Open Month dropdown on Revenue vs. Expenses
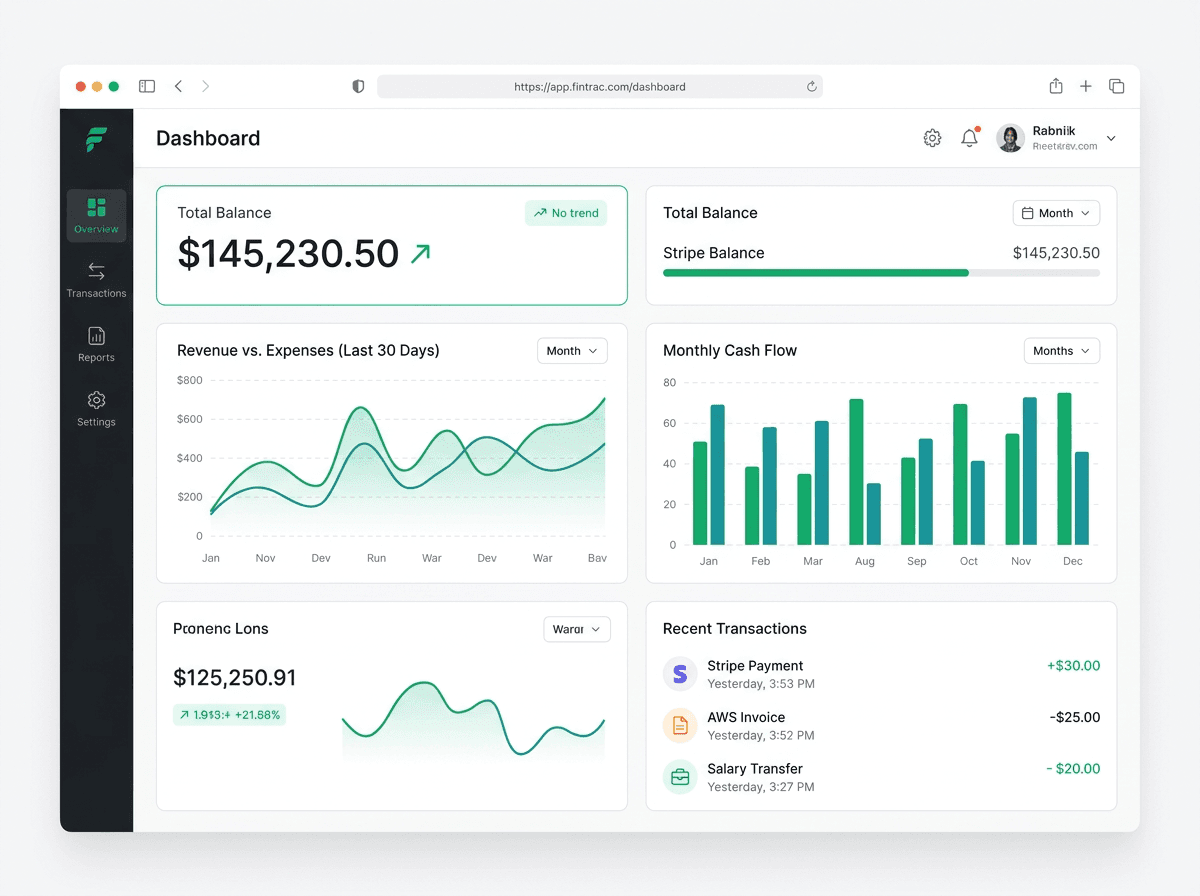This screenshot has height=896, width=1200. coord(572,351)
